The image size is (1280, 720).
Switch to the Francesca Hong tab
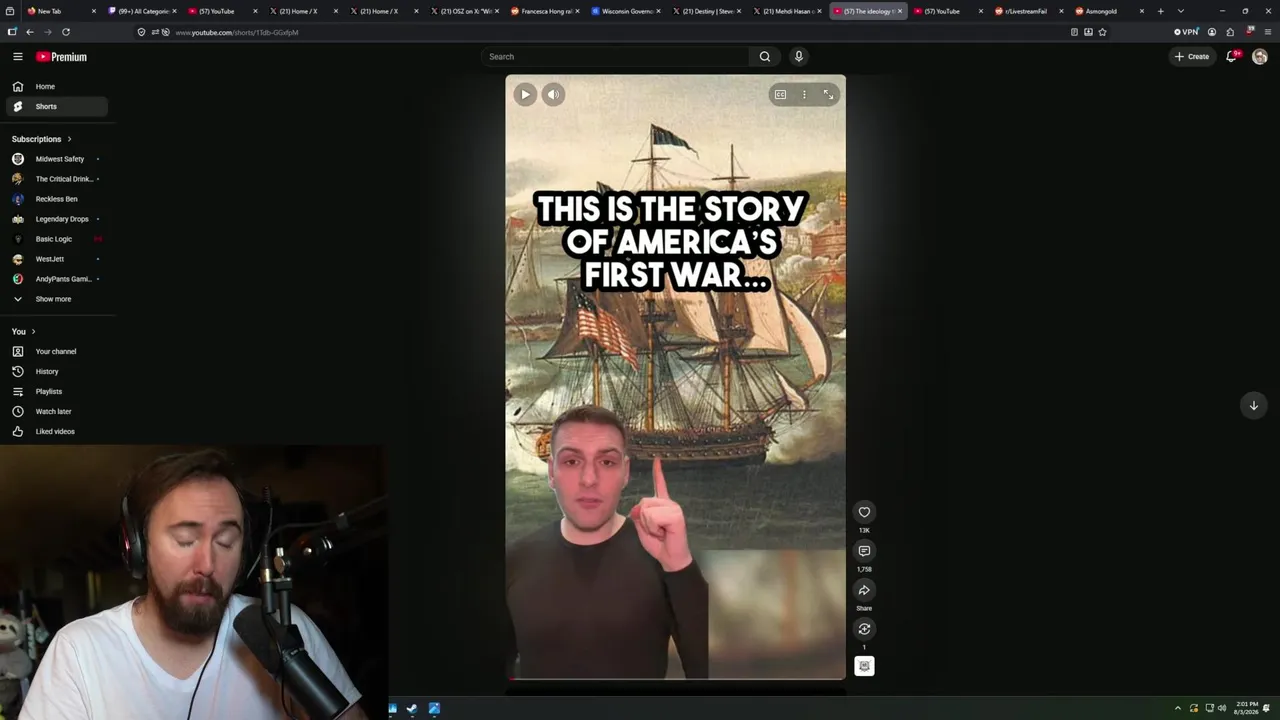click(x=545, y=11)
